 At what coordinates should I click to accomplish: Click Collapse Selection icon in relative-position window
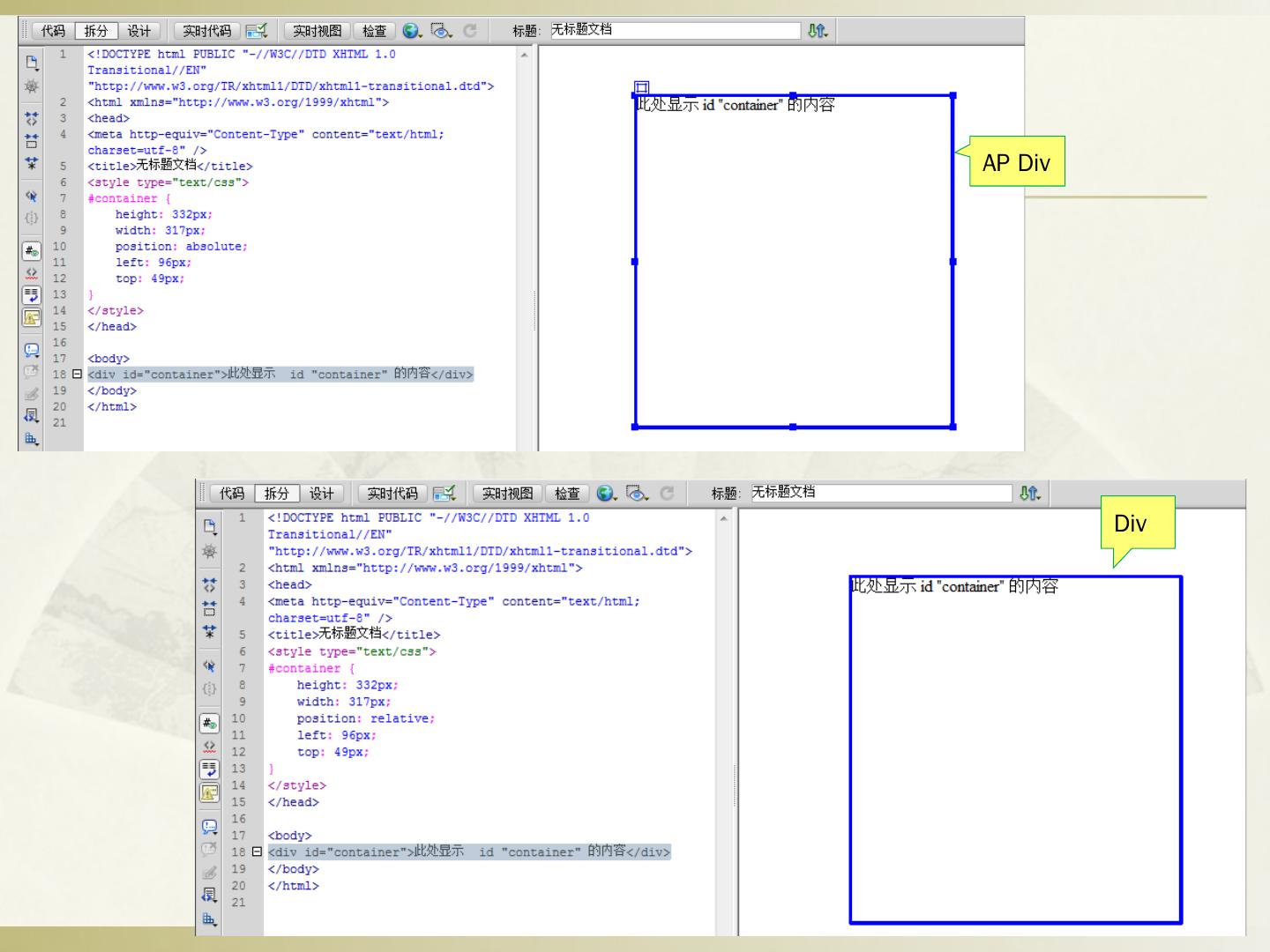[x=209, y=608]
